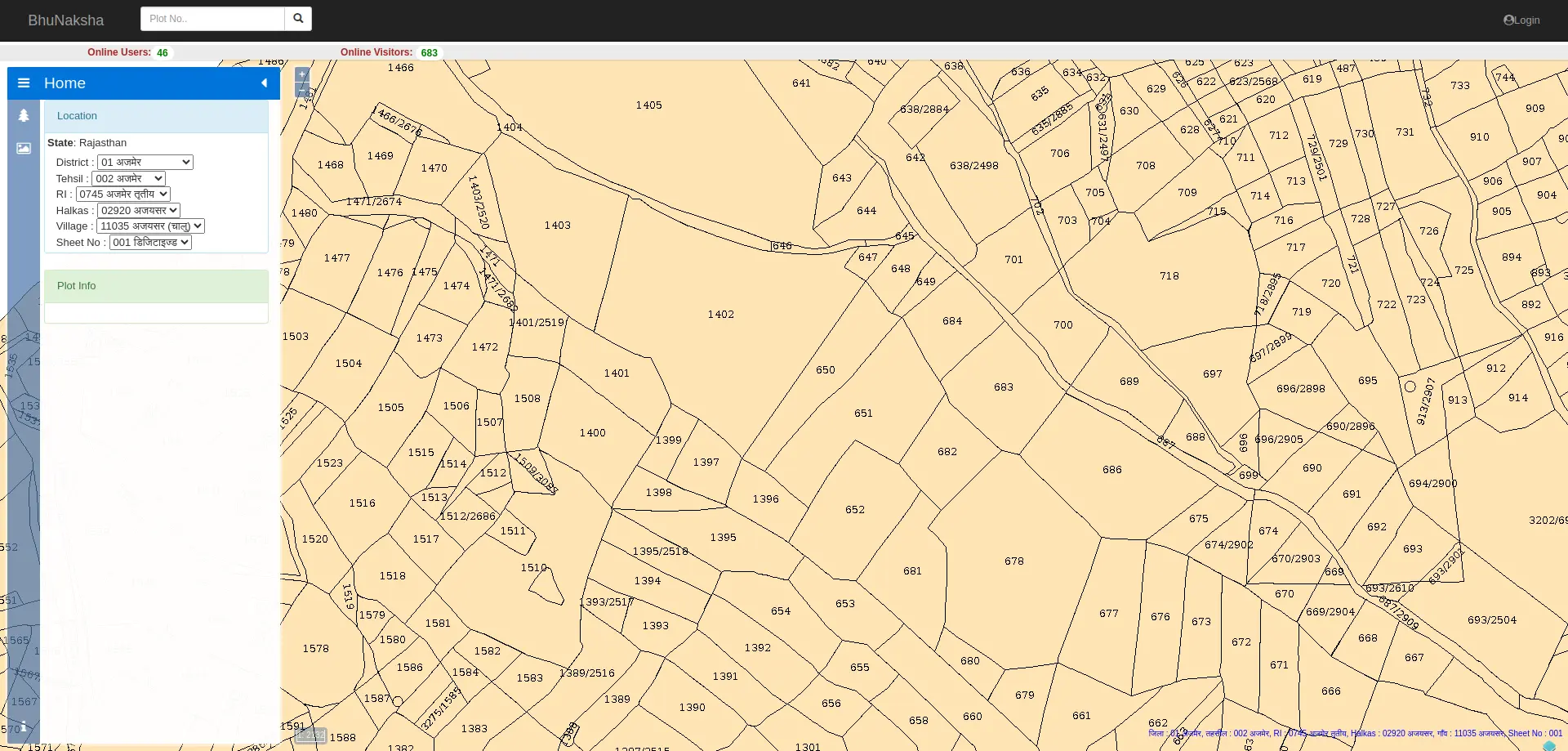The width and height of the screenshot is (1568, 751).
Task: Collapse the Home sidebar using the arrow
Action: pyautogui.click(x=263, y=83)
